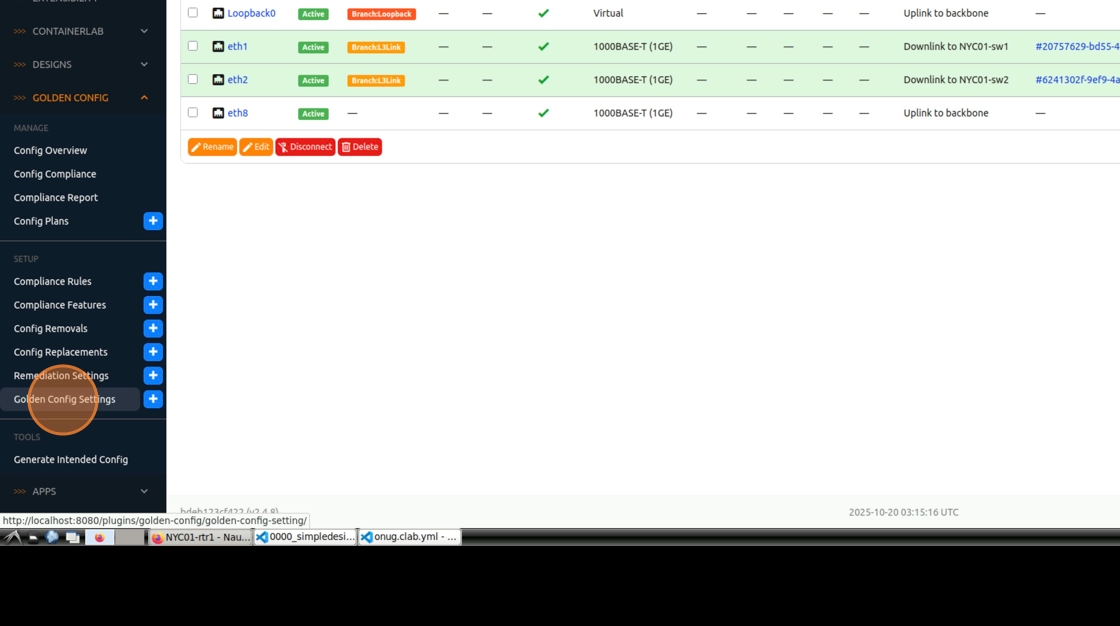
Task: Switch to onug.clab.yml VS Code window
Action: pos(409,537)
